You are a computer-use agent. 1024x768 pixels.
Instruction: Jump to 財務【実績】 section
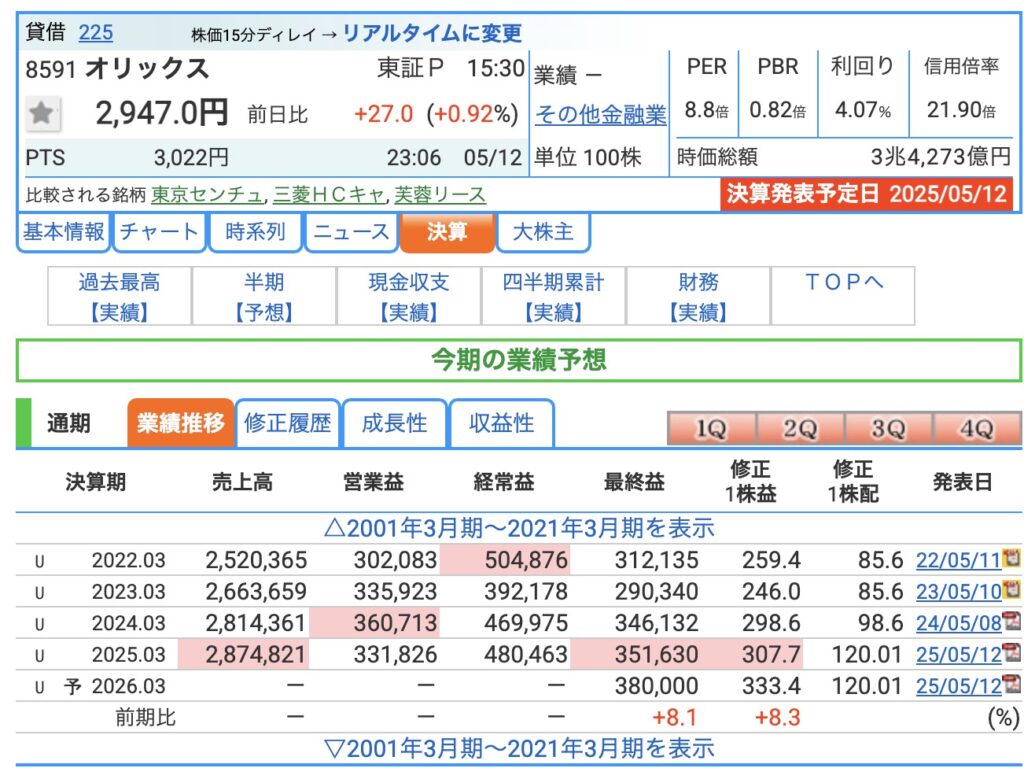(x=699, y=296)
